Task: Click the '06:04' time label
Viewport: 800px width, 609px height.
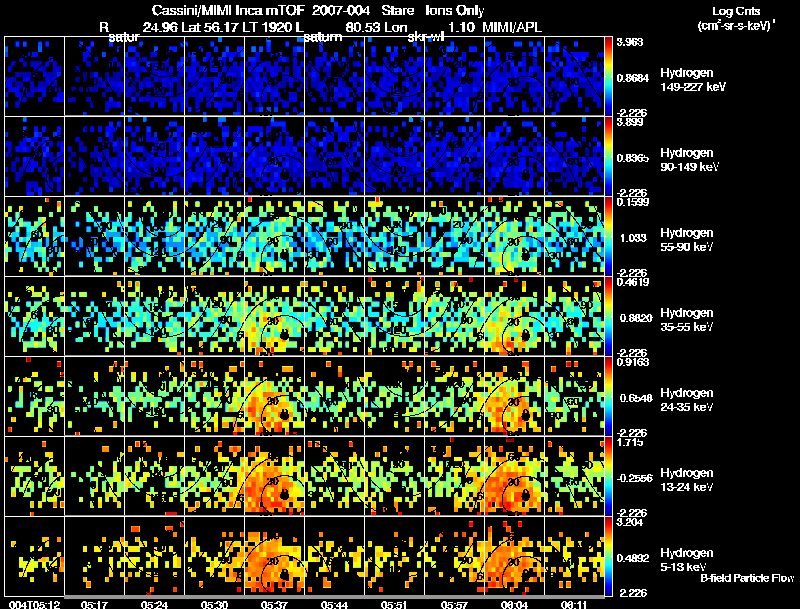Action: coord(514,605)
